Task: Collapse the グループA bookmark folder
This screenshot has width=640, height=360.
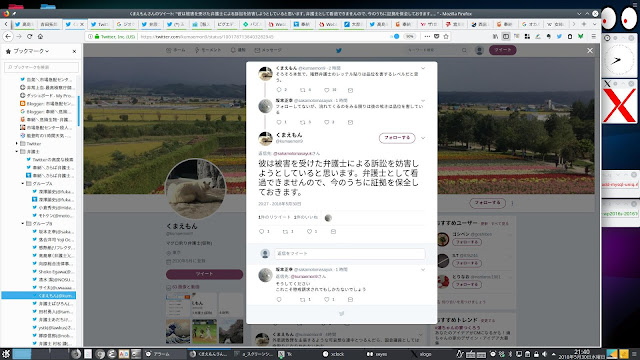Action: coord(23,184)
